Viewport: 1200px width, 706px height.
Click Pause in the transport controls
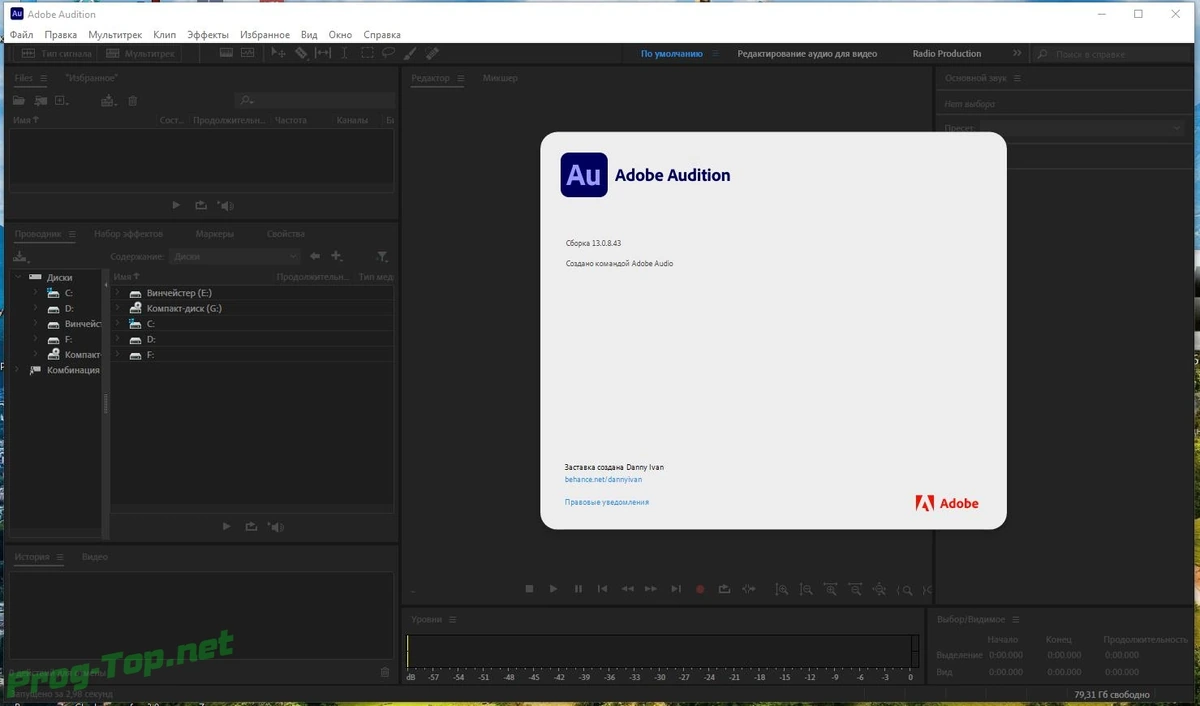click(578, 589)
